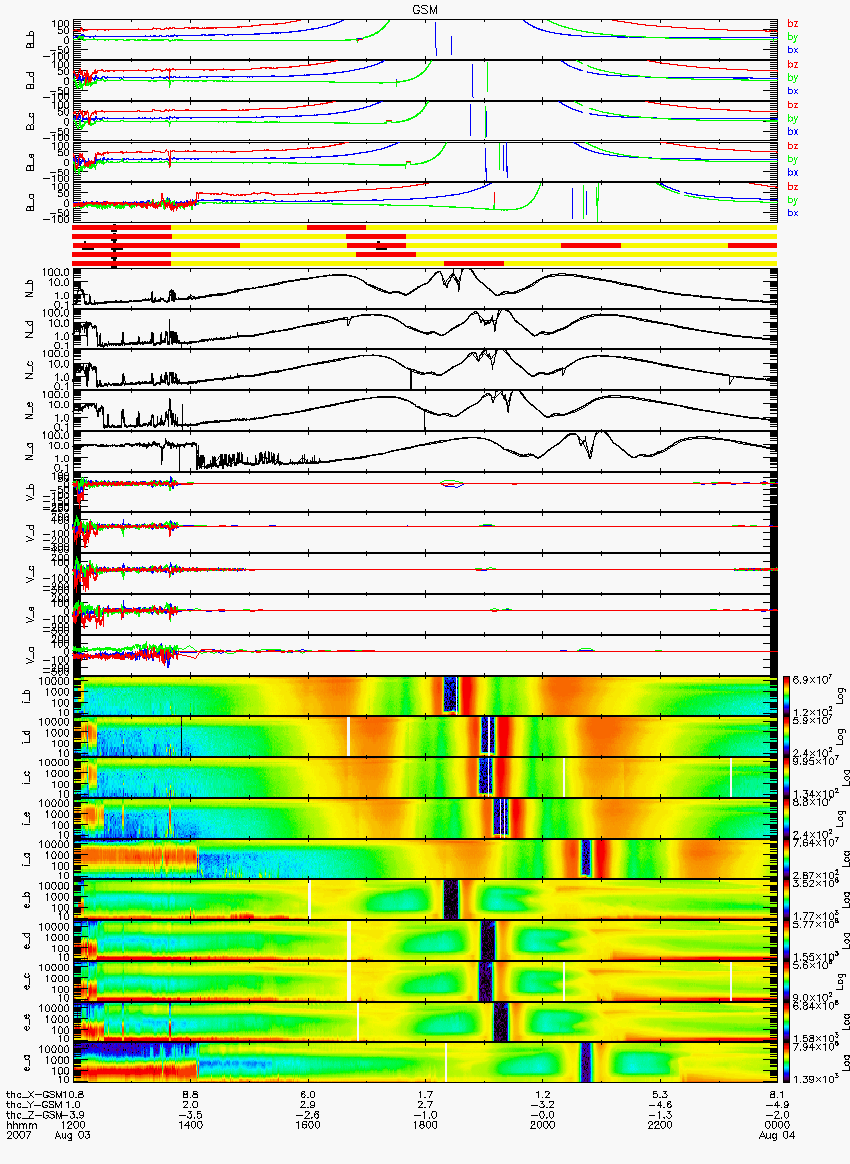Click the Aug 03 date label
The height and width of the screenshot is (1164, 850).
point(73,1136)
